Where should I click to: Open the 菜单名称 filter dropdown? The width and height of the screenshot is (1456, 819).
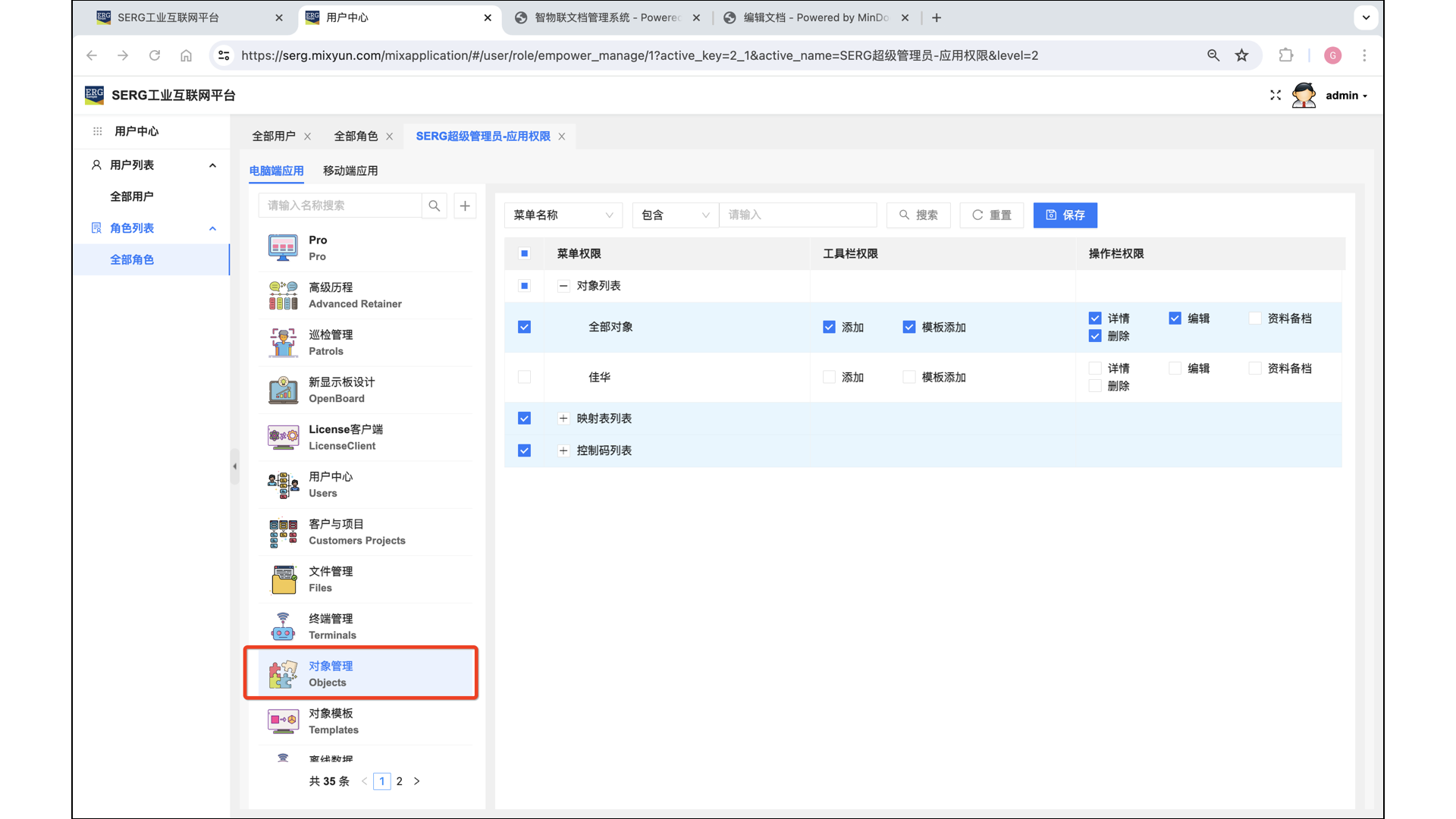click(x=563, y=215)
